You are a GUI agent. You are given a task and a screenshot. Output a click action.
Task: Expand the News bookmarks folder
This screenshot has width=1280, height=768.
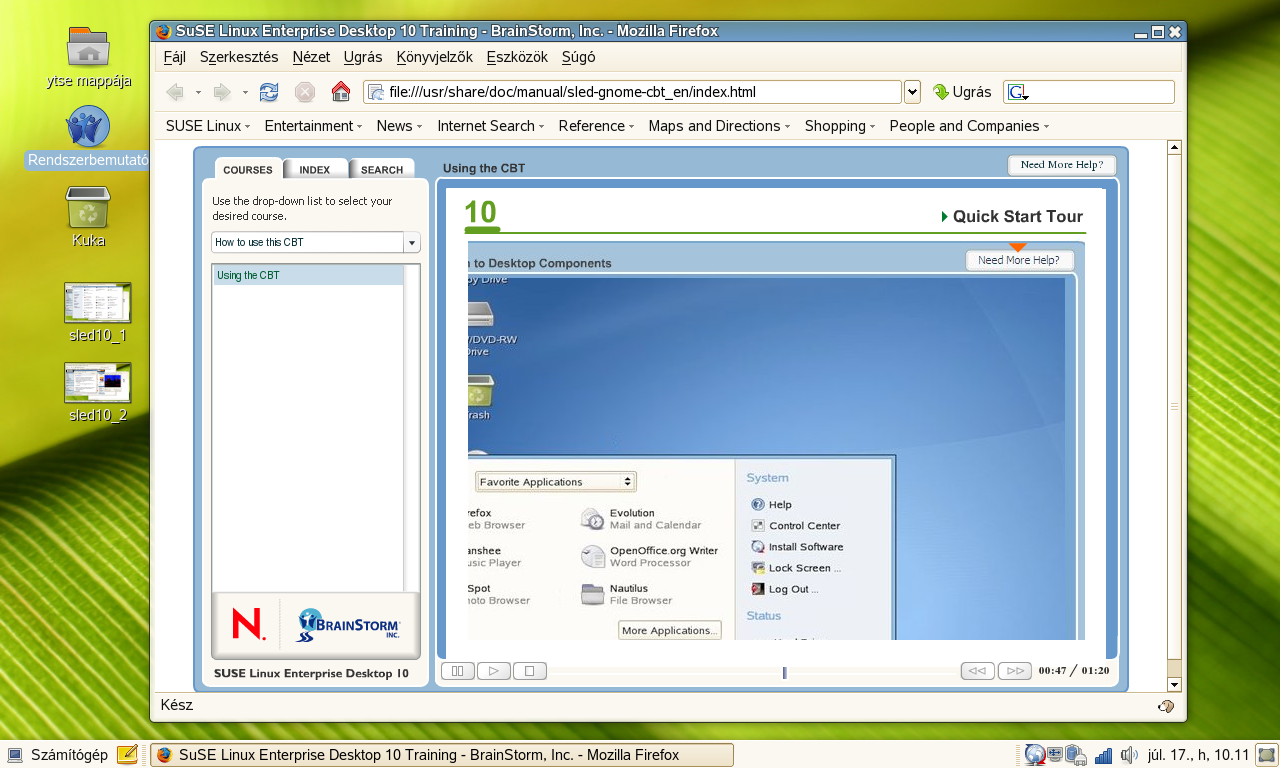tap(399, 126)
